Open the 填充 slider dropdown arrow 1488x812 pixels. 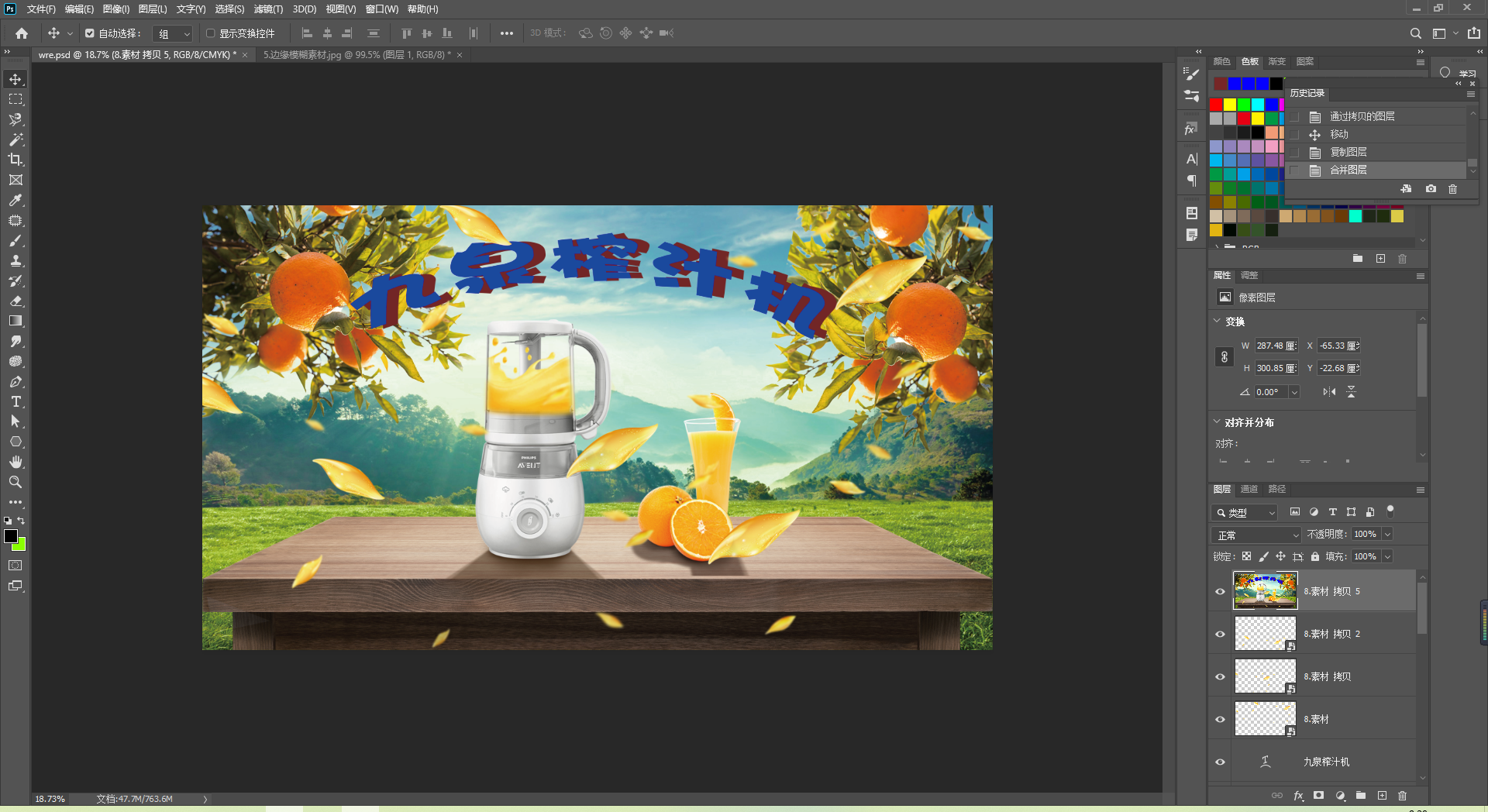pos(1387,556)
